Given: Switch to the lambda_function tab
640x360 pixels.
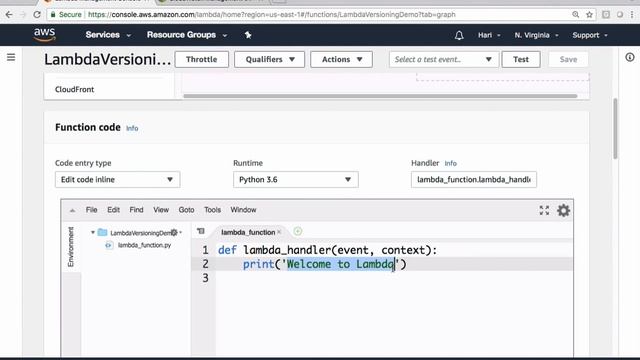Looking at the screenshot, I should pyautogui.click(x=248, y=232).
